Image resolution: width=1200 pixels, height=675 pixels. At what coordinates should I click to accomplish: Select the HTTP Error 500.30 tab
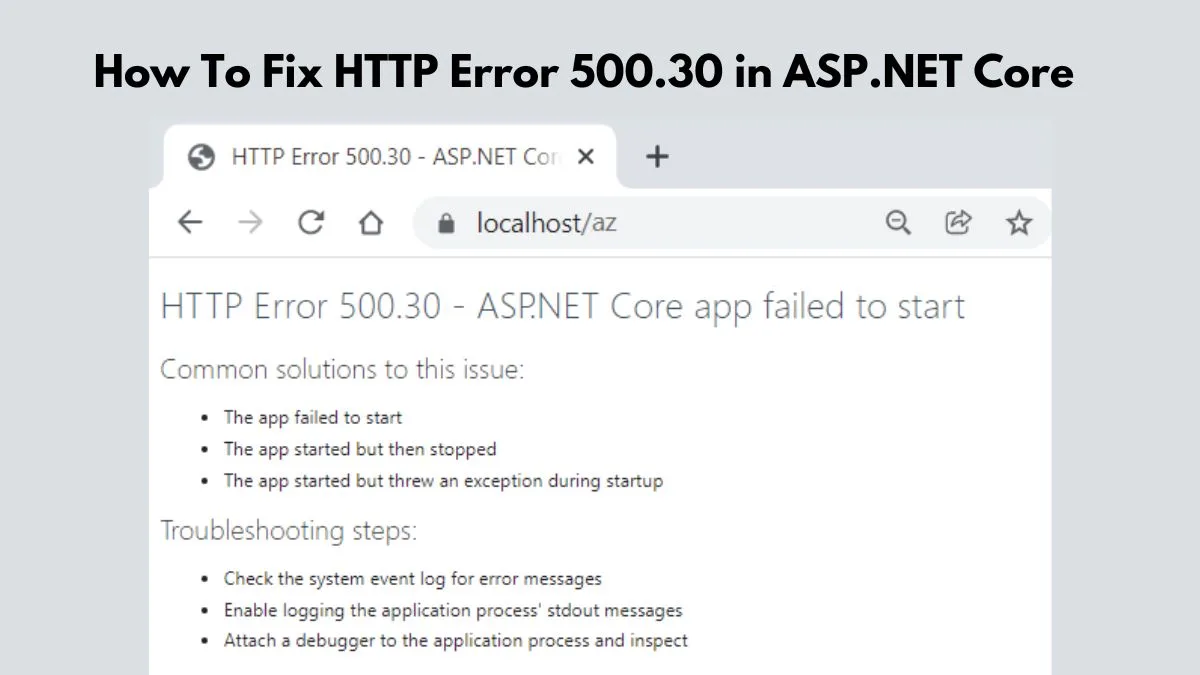[380, 156]
